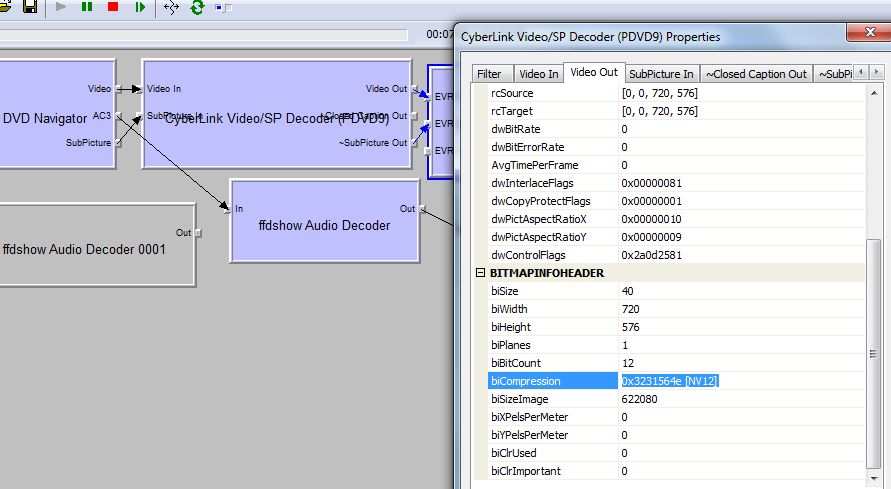Stop the graph with red stop icon
Screen dimensions: 891x489
[x=113, y=7]
